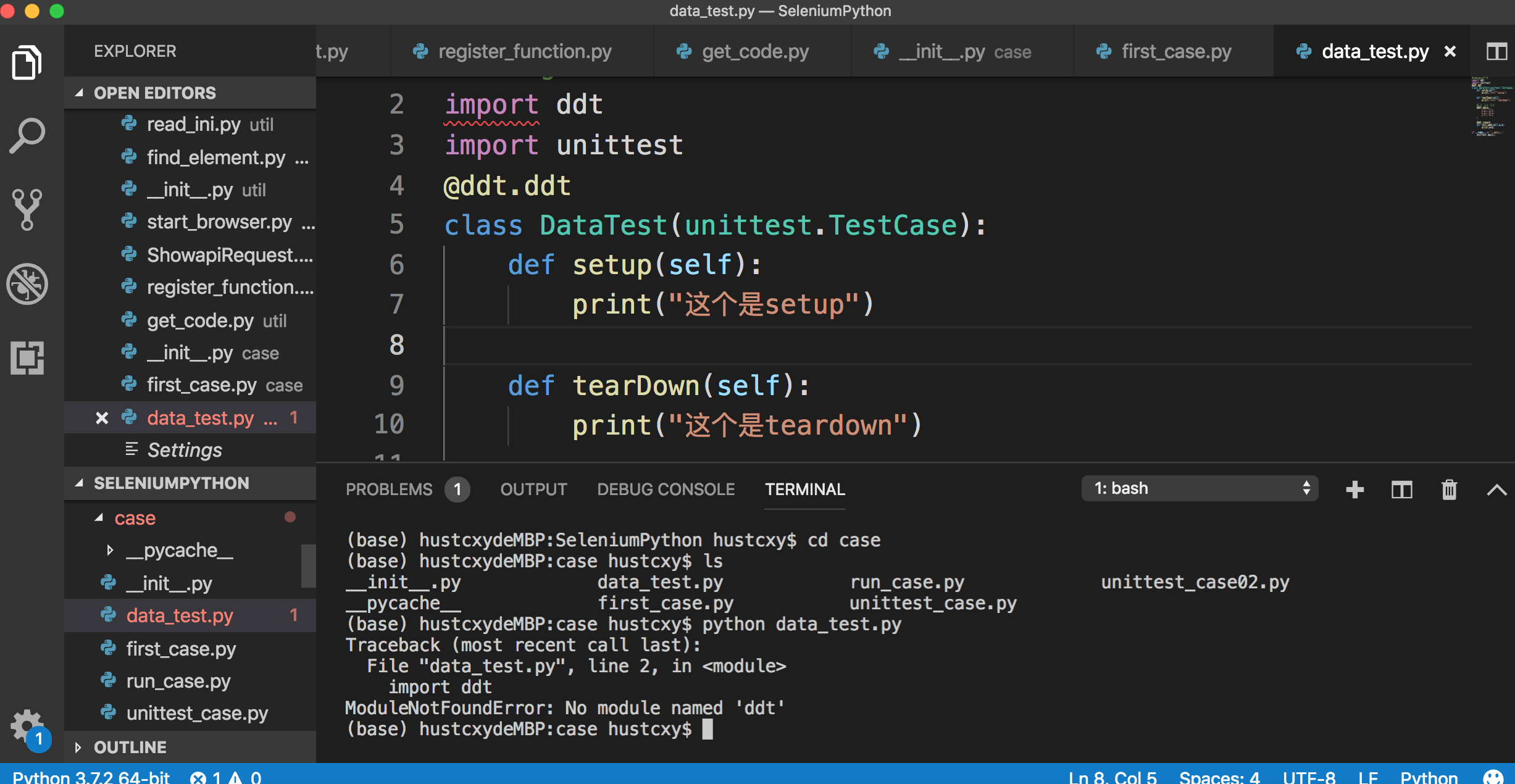Select Python language mode in status bar
Screen dimensions: 1515x784
1429,777
